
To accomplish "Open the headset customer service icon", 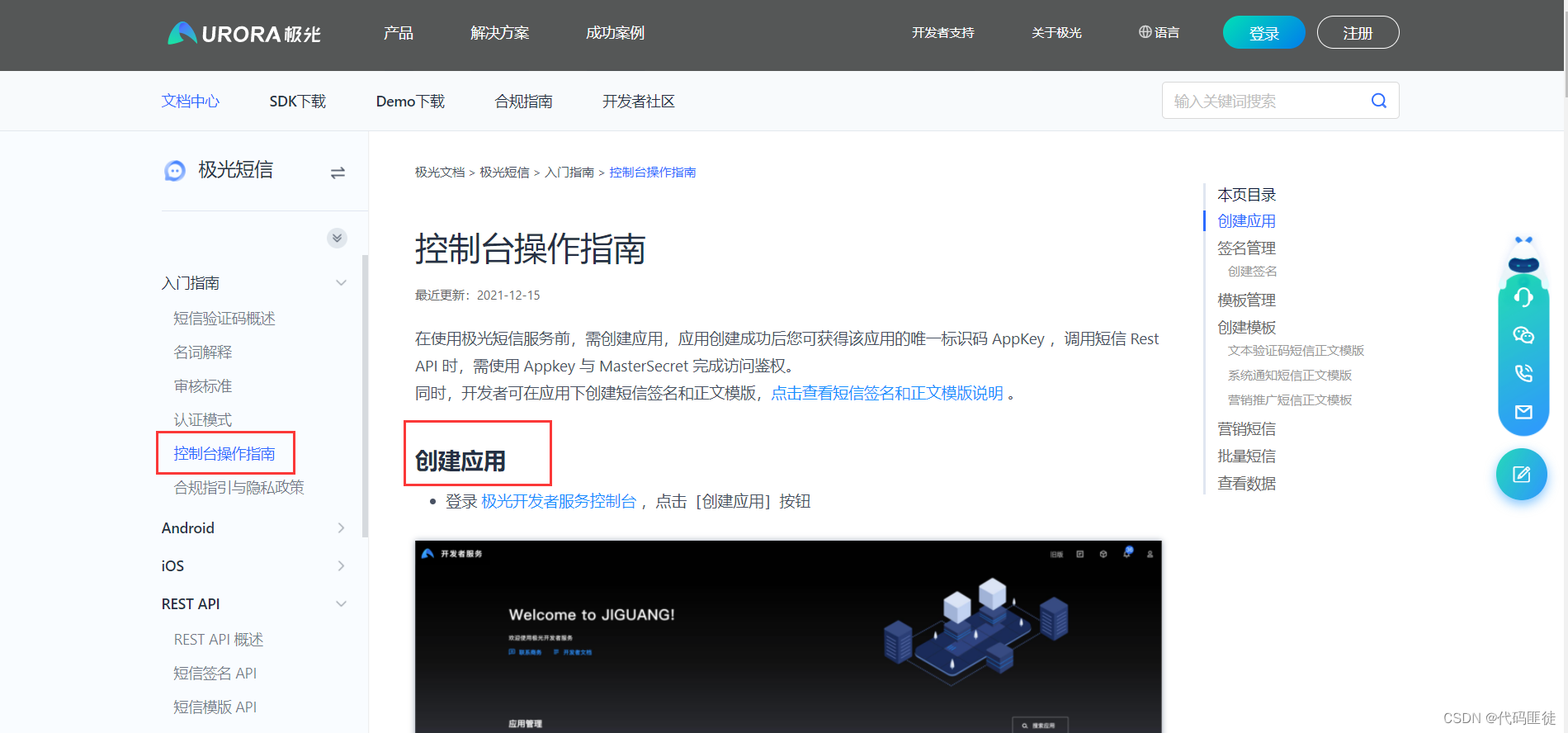I will pyautogui.click(x=1523, y=297).
